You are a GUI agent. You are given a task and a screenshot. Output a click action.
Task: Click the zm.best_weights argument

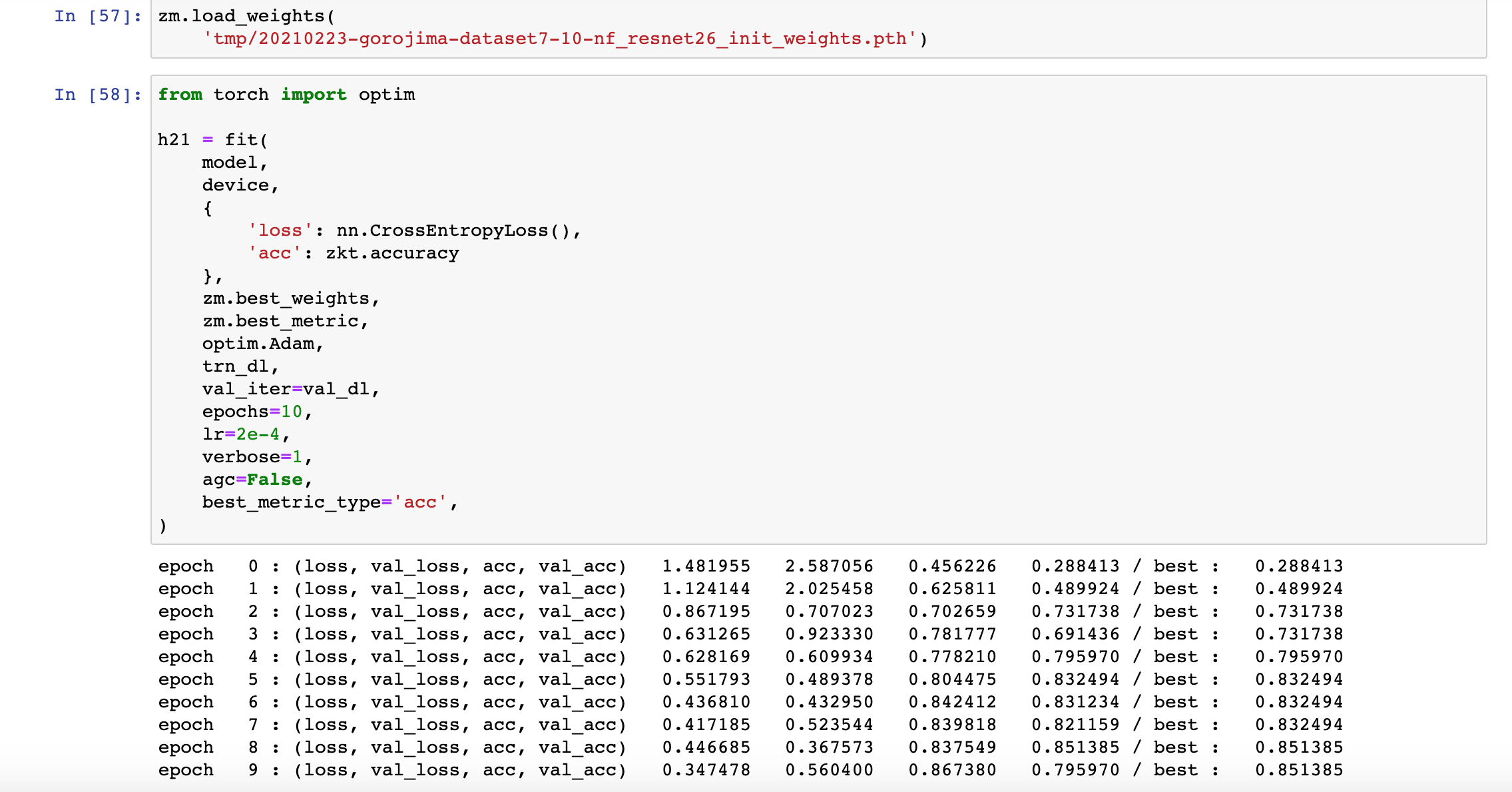pyautogui.click(x=291, y=298)
